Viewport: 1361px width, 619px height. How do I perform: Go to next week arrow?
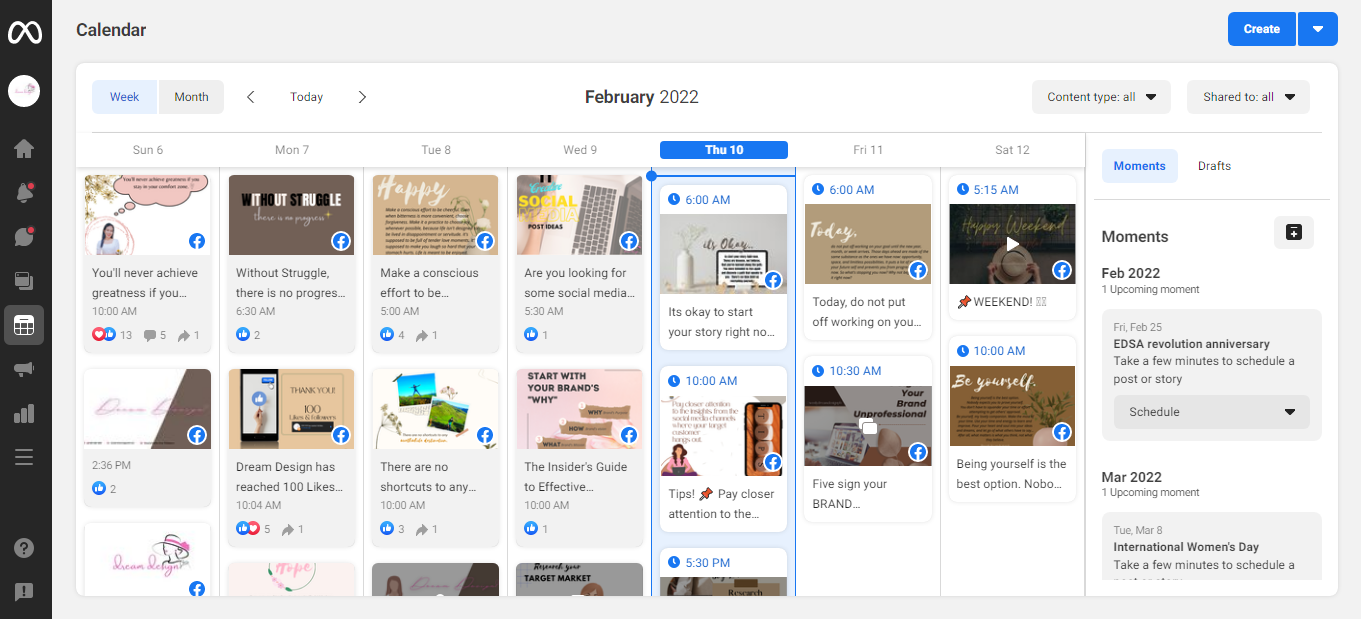point(362,97)
